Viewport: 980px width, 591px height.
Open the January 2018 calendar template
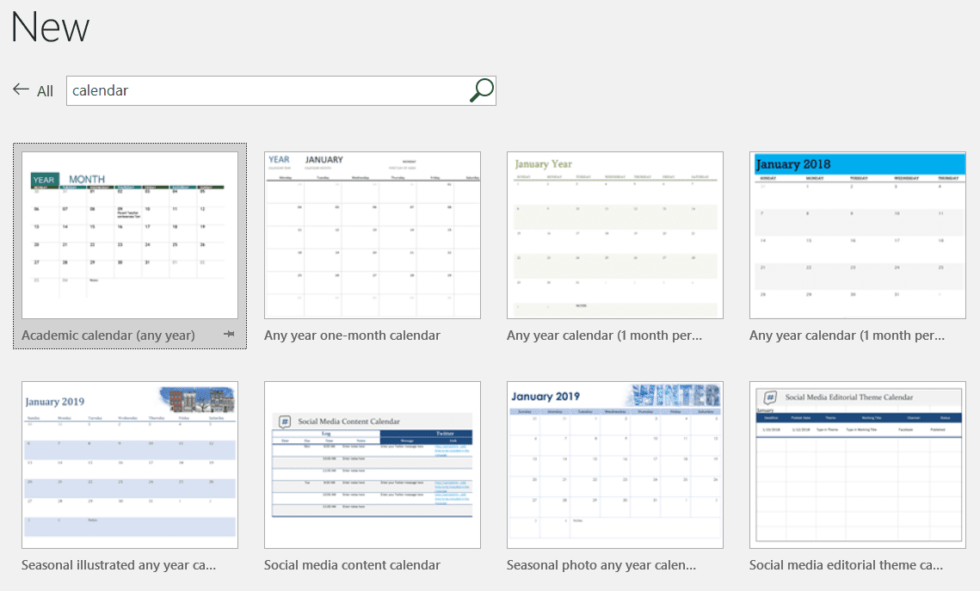(x=857, y=234)
